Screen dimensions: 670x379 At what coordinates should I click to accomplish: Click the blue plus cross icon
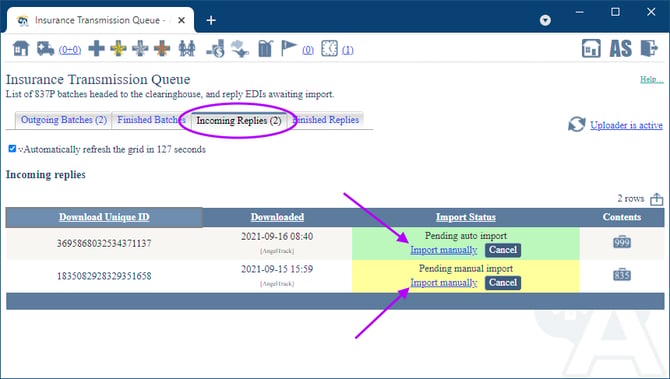coord(97,49)
